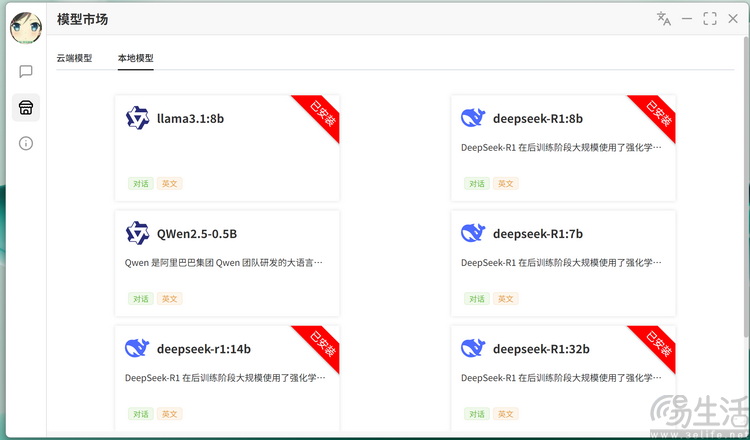Click the QWen2.5-0.5B model logo

click(x=138, y=233)
